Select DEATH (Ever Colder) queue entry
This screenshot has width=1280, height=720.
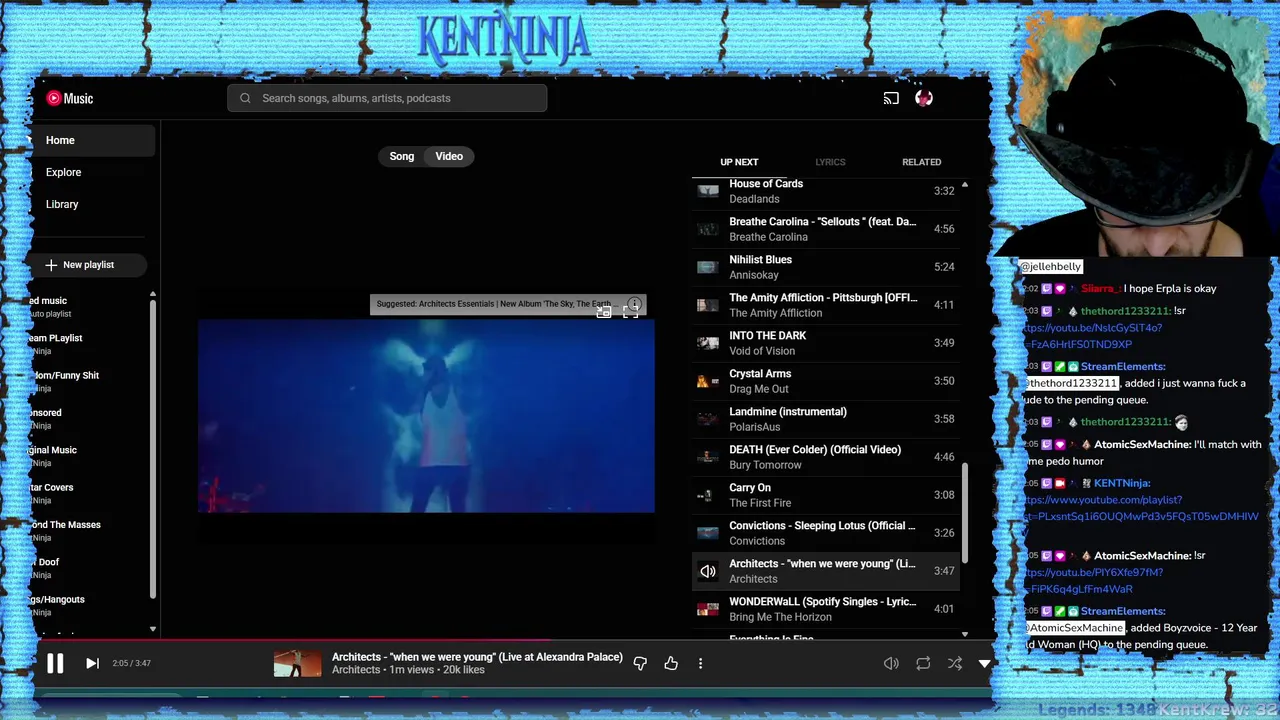826,457
